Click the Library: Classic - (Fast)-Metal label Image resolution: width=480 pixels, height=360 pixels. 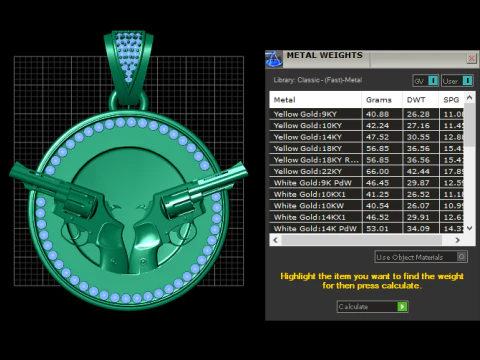[318, 80]
